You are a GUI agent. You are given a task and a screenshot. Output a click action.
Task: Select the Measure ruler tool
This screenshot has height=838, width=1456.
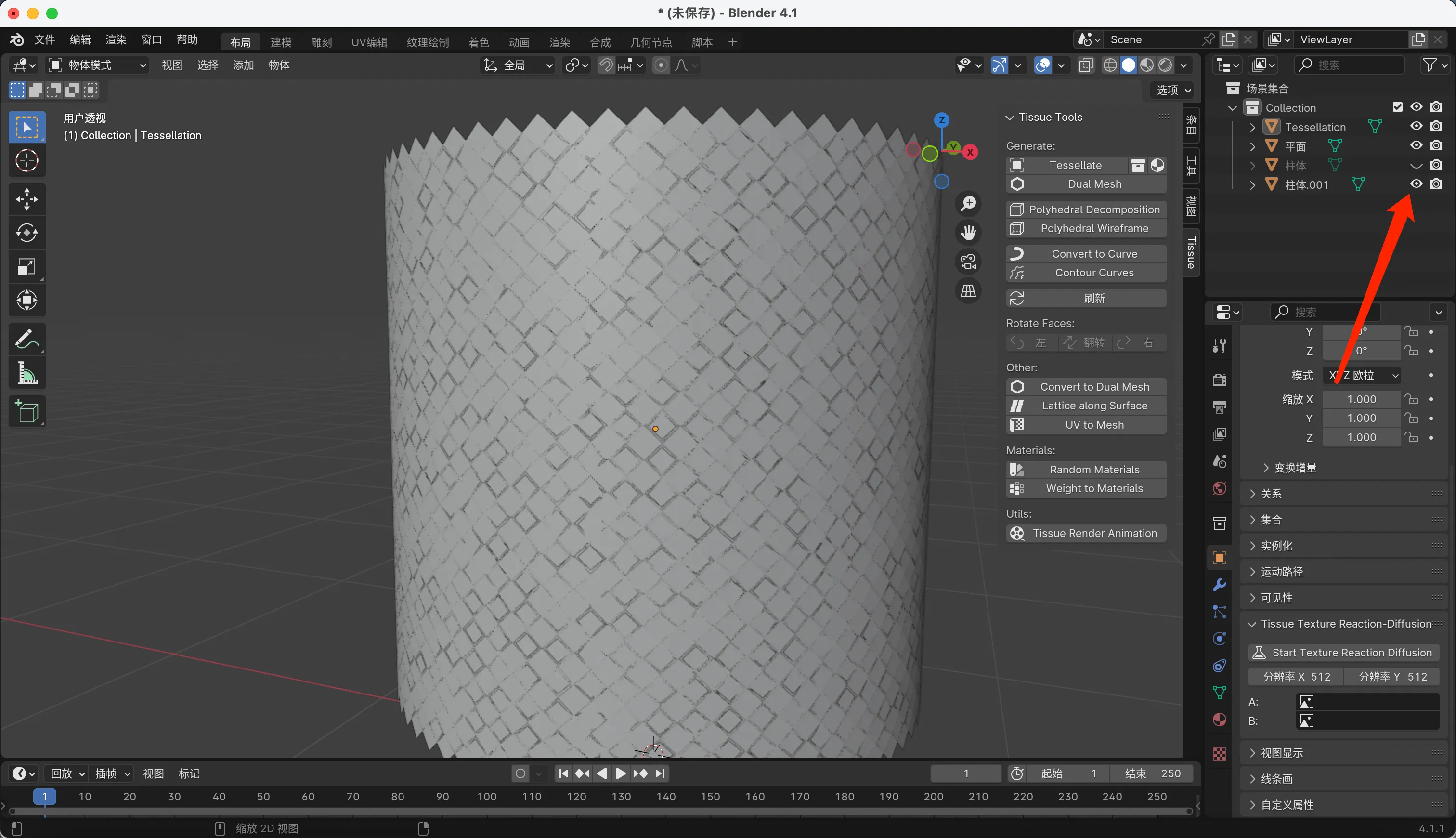(26, 373)
